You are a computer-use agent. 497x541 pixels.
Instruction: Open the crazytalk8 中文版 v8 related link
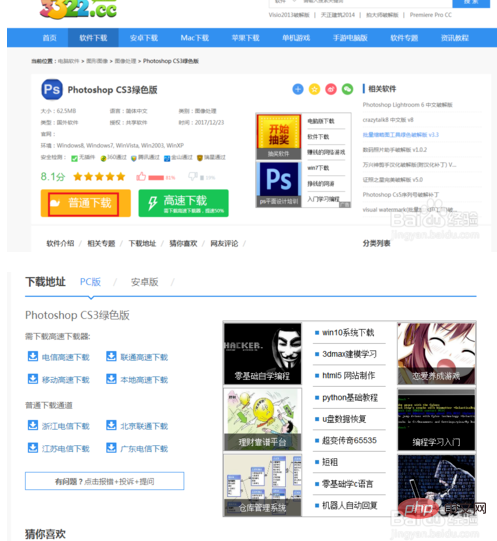tap(388, 120)
